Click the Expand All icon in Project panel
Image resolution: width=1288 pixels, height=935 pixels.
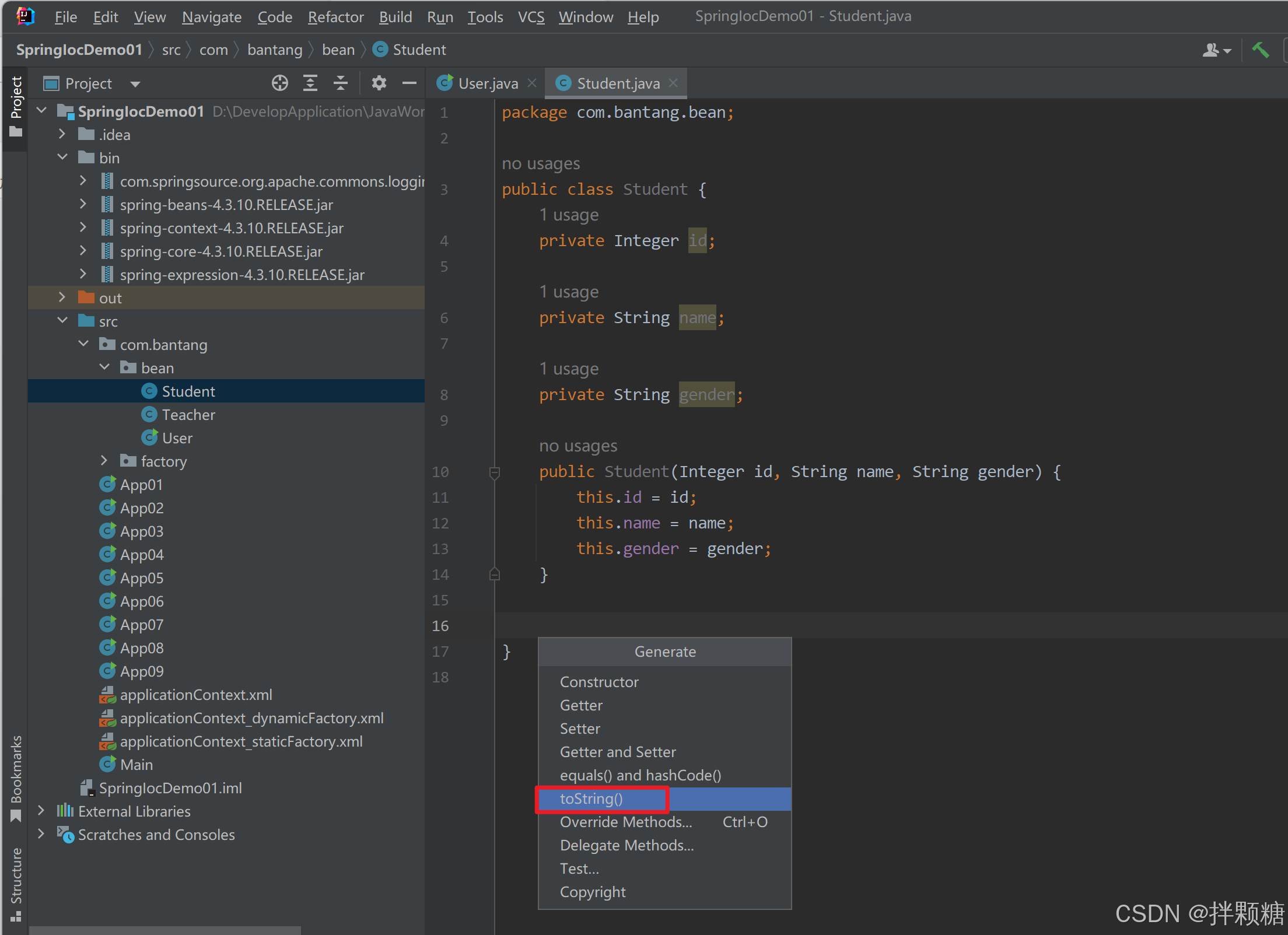pyautogui.click(x=310, y=83)
